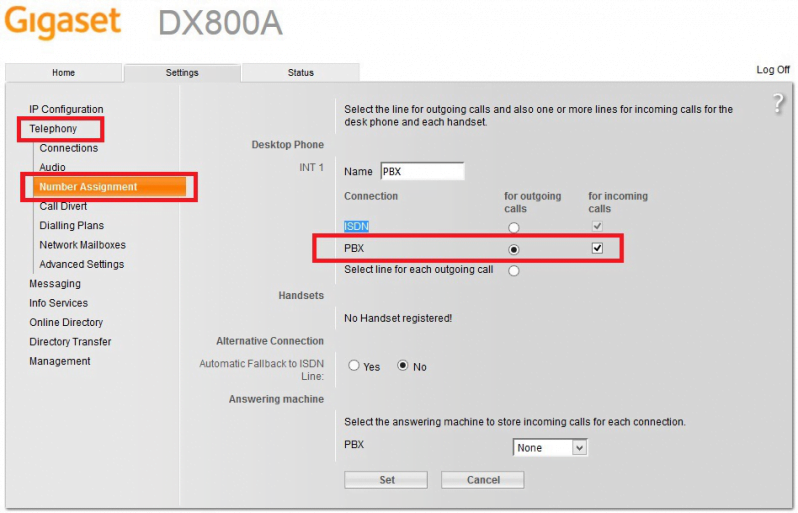The image size is (798, 513).
Task: Switch to the Home tab
Action: click(64, 73)
